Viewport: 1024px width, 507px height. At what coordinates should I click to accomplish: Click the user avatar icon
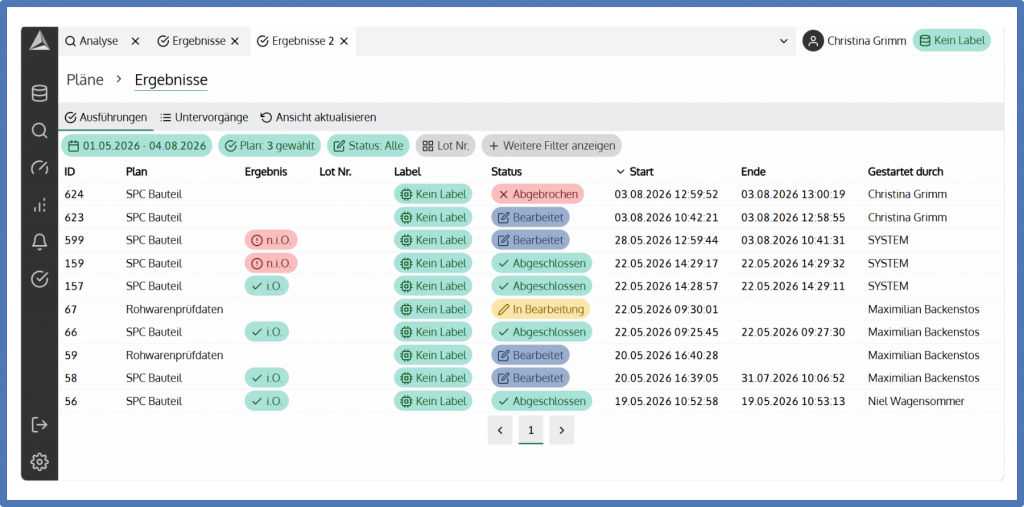click(x=812, y=41)
